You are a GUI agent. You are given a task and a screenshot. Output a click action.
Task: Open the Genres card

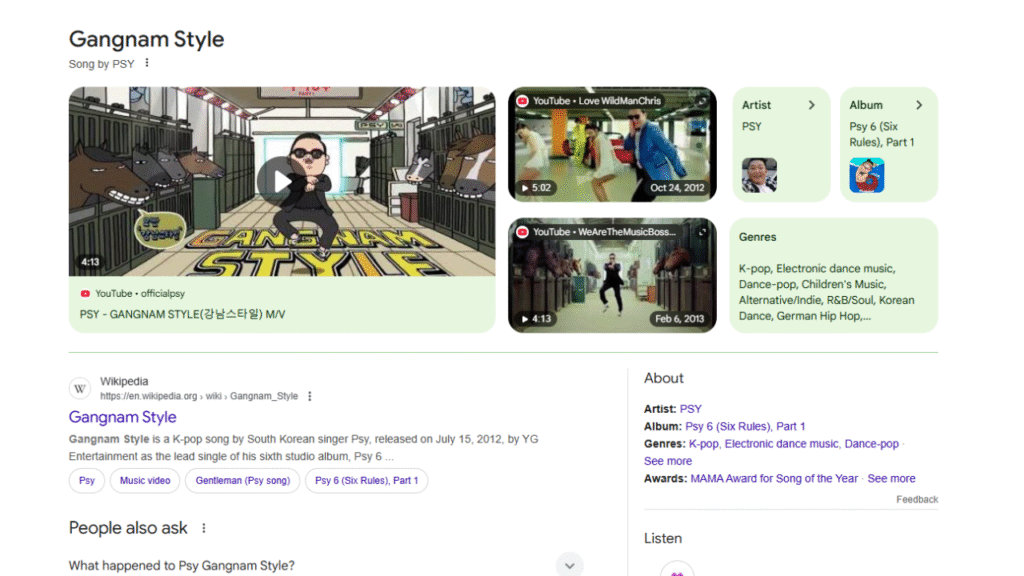(833, 276)
